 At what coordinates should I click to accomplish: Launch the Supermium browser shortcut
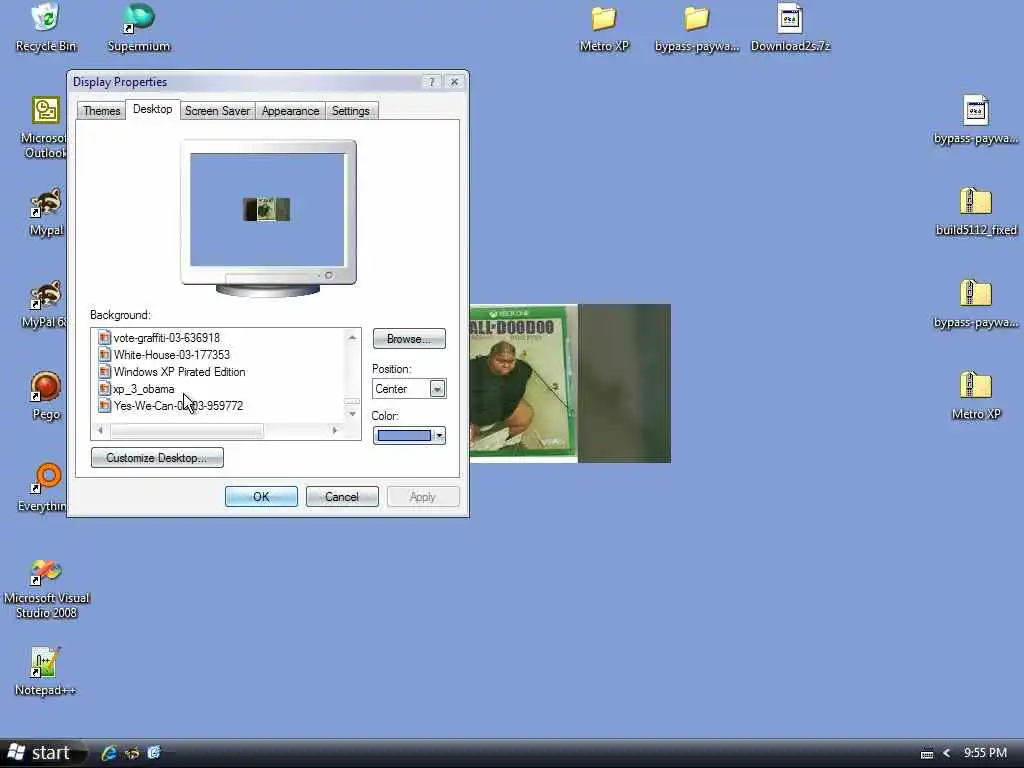(x=138, y=27)
